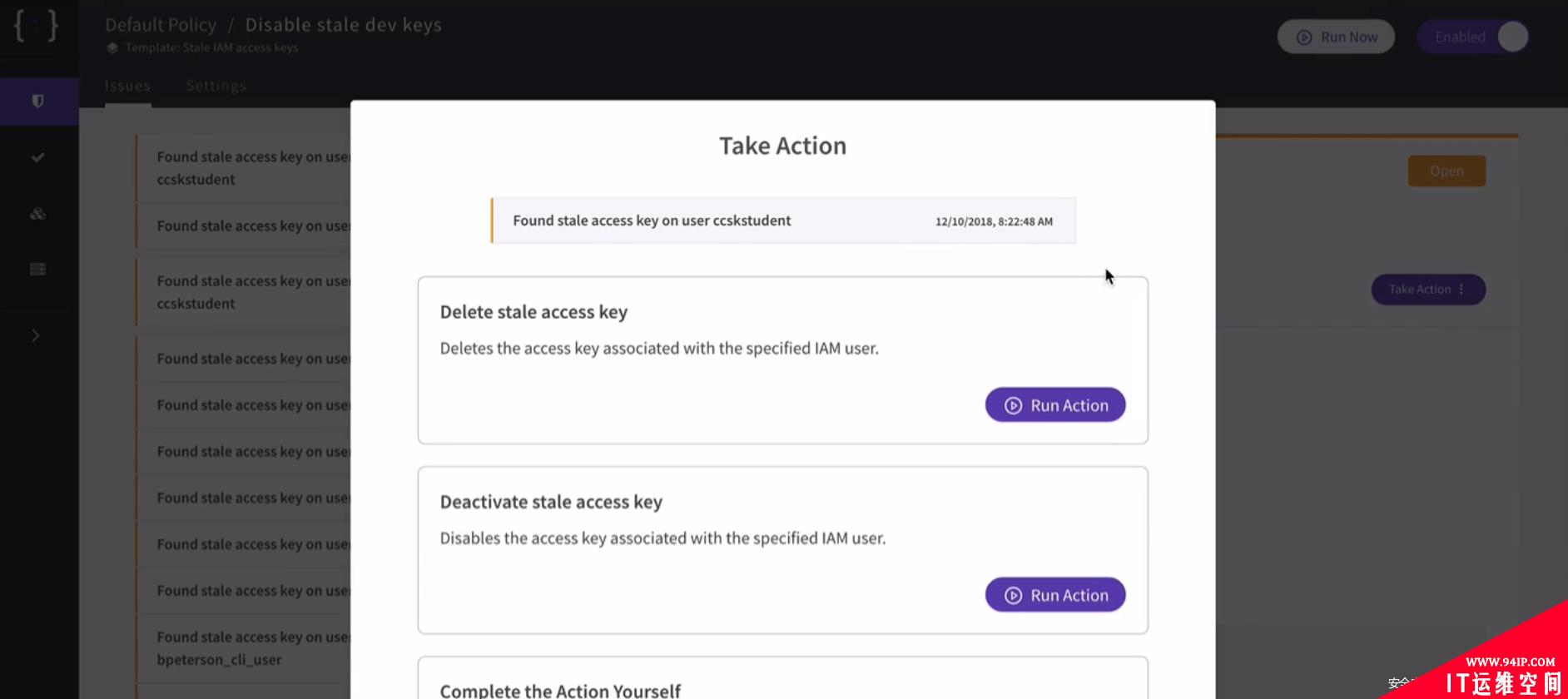1568x699 pixels.
Task: Click the orange Open status badge
Action: [x=1446, y=171]
